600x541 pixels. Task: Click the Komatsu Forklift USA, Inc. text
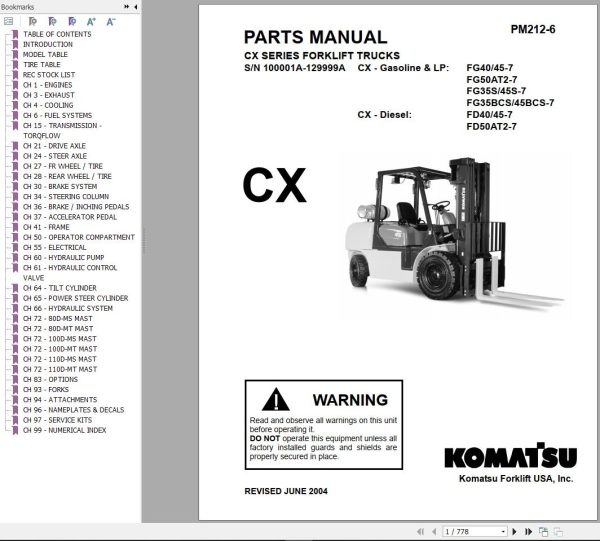point(516,478)
